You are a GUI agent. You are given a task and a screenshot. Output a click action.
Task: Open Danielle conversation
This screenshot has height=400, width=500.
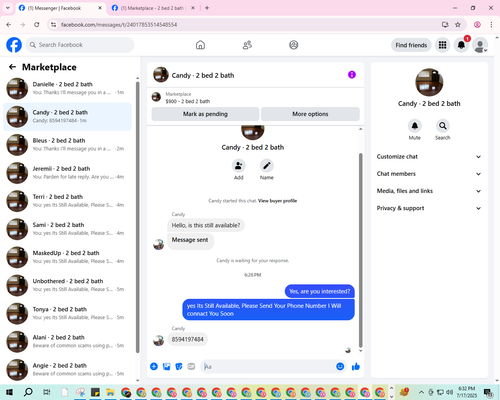[67, 88]
